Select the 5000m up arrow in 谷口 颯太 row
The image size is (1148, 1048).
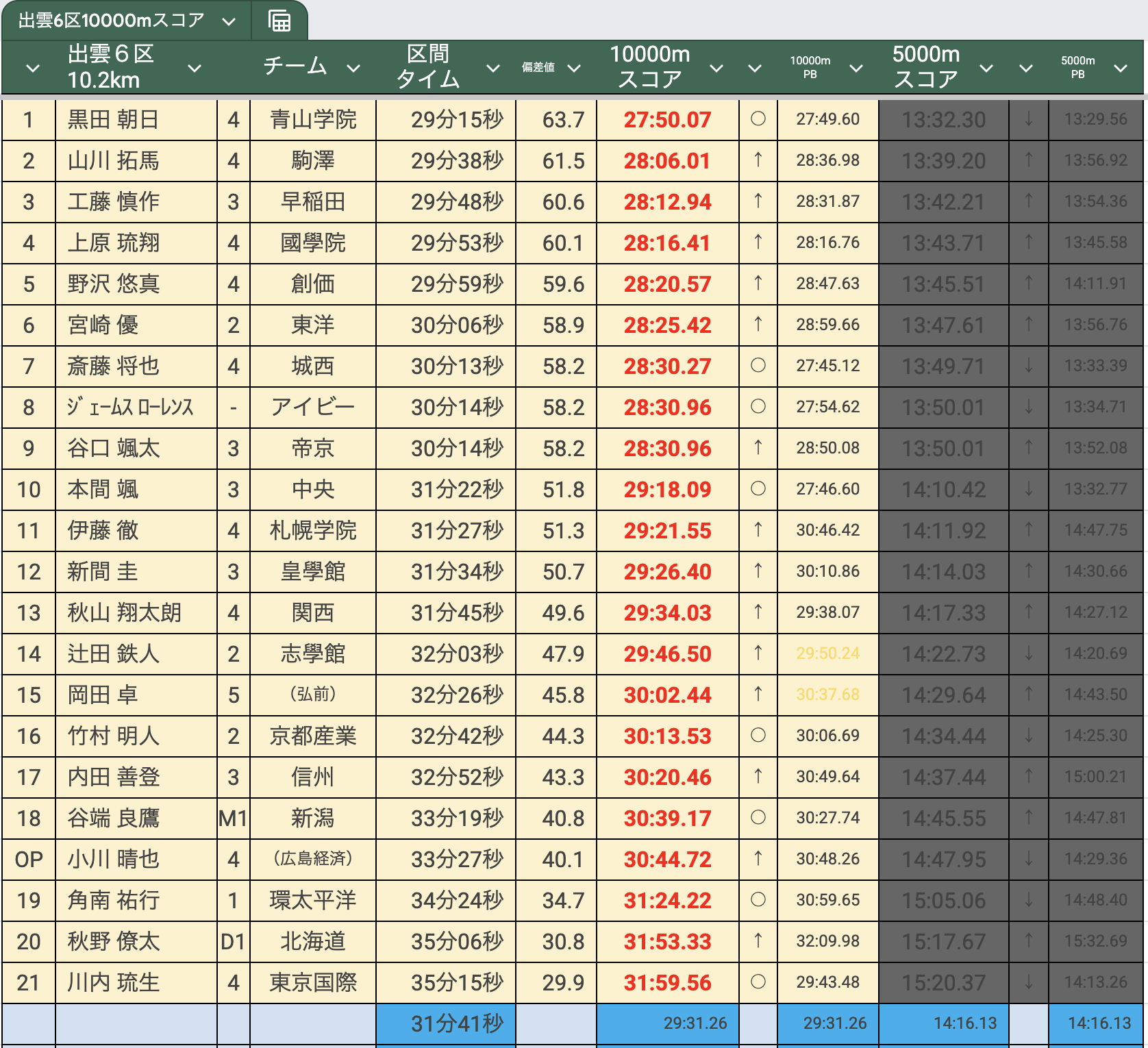(x=1029, y=448)
